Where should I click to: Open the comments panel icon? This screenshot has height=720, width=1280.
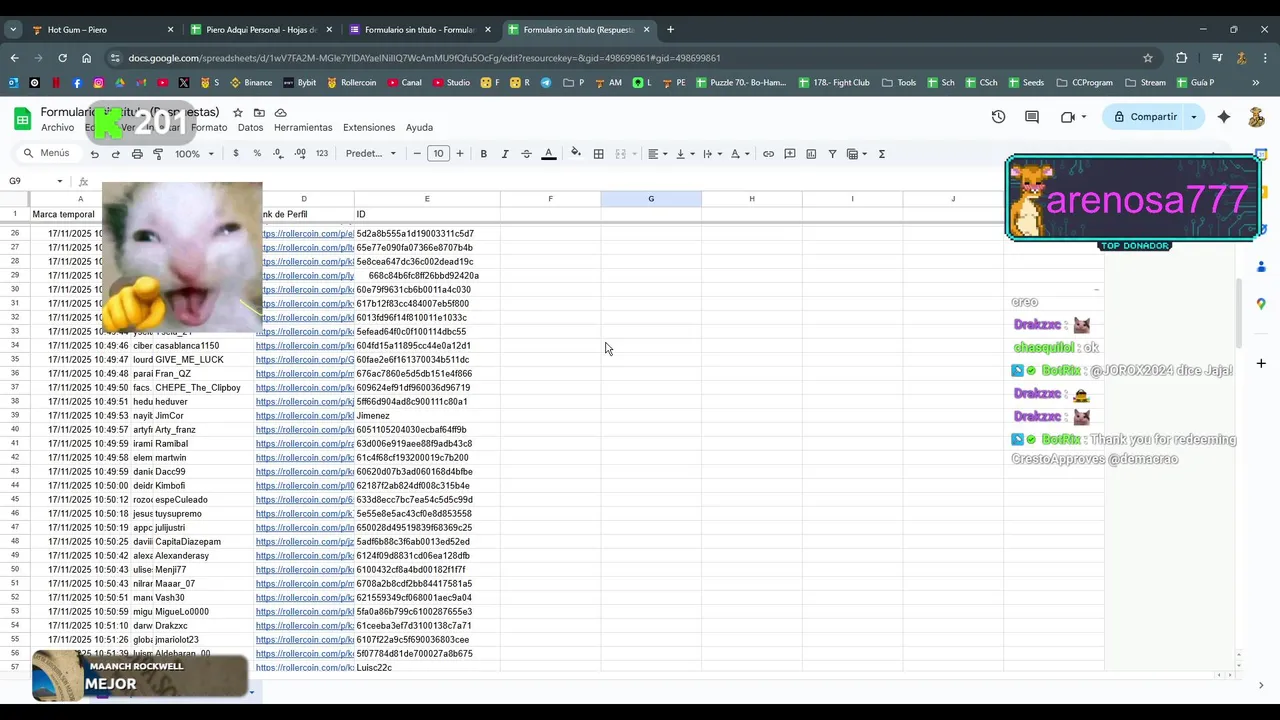1032,117
